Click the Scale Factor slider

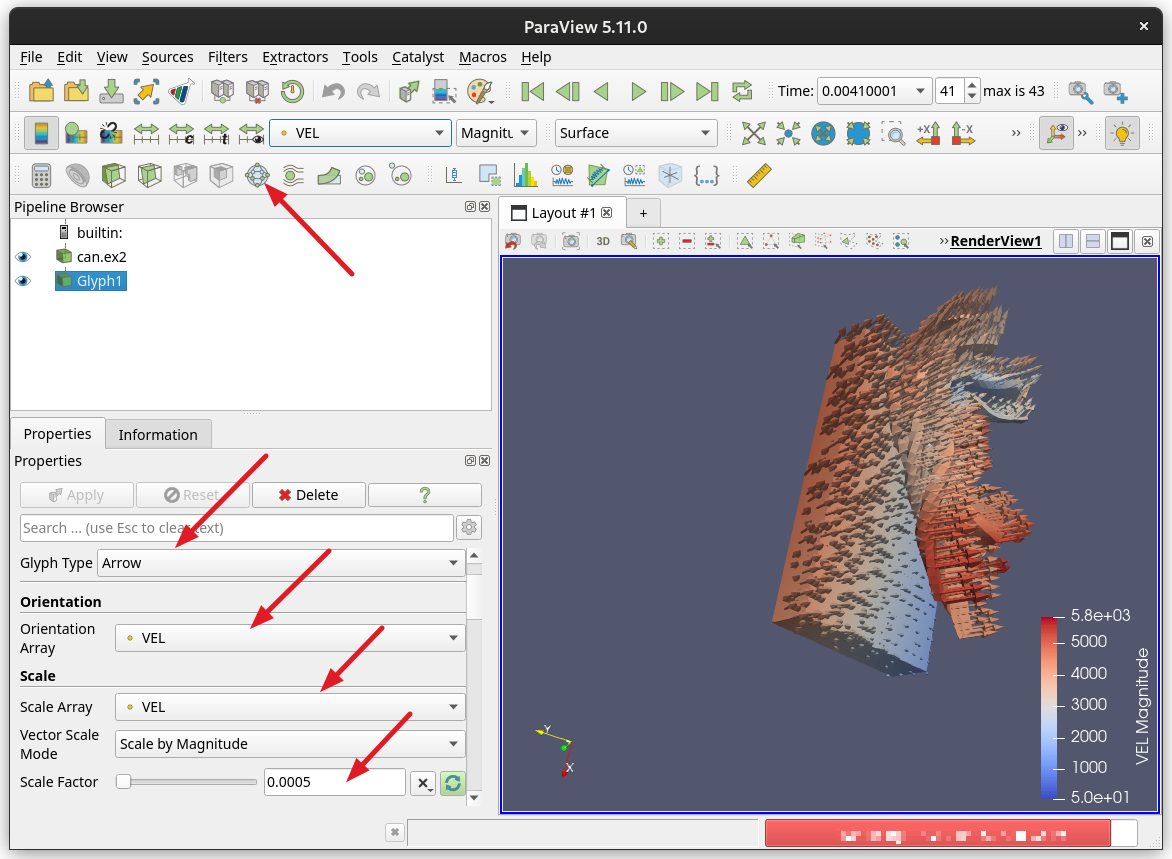coord(186,782)
